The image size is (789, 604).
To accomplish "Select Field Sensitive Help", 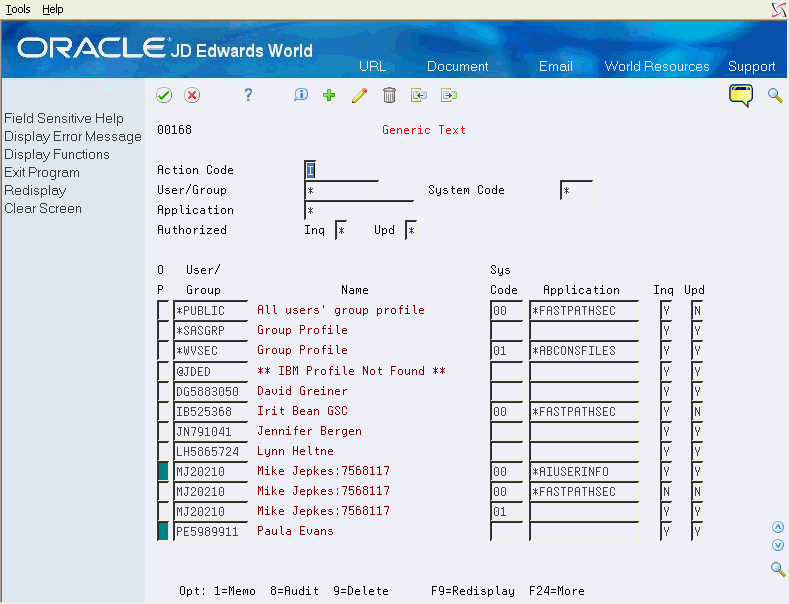I will tap(64, 118).
